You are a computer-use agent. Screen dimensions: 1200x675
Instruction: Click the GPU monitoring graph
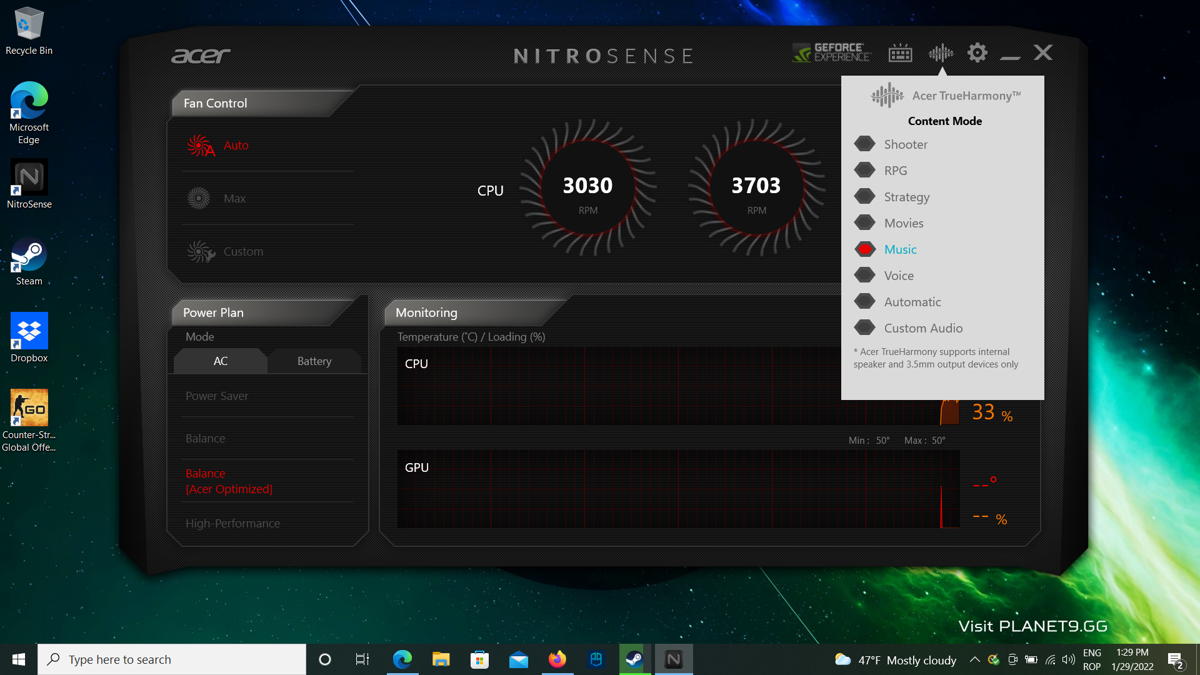point(678,488)
